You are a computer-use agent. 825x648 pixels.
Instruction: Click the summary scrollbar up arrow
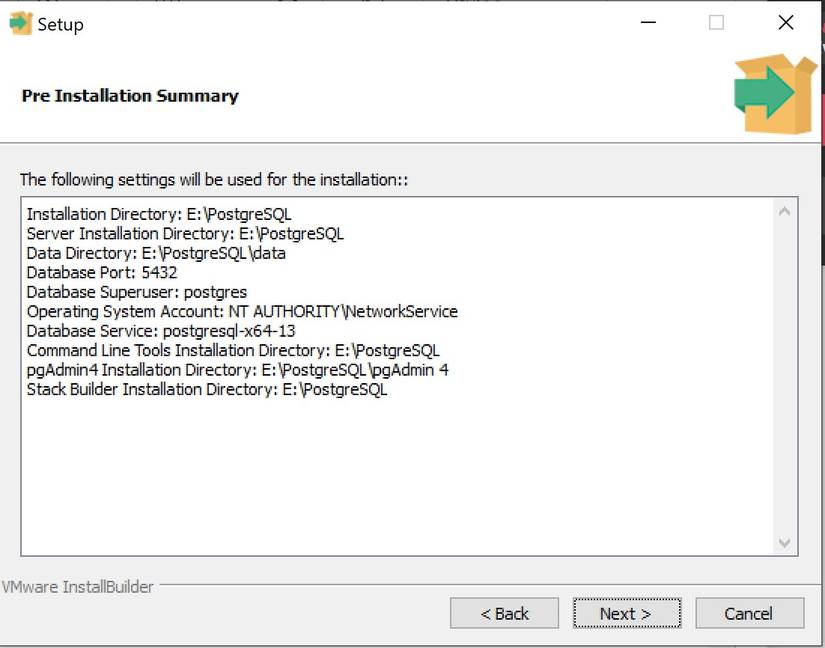tap(785, 212)
